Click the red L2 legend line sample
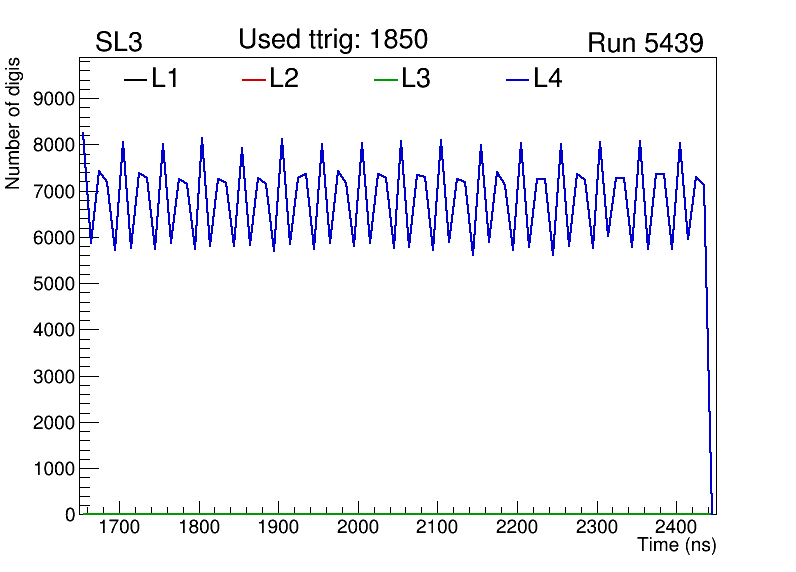 [254, 79]
